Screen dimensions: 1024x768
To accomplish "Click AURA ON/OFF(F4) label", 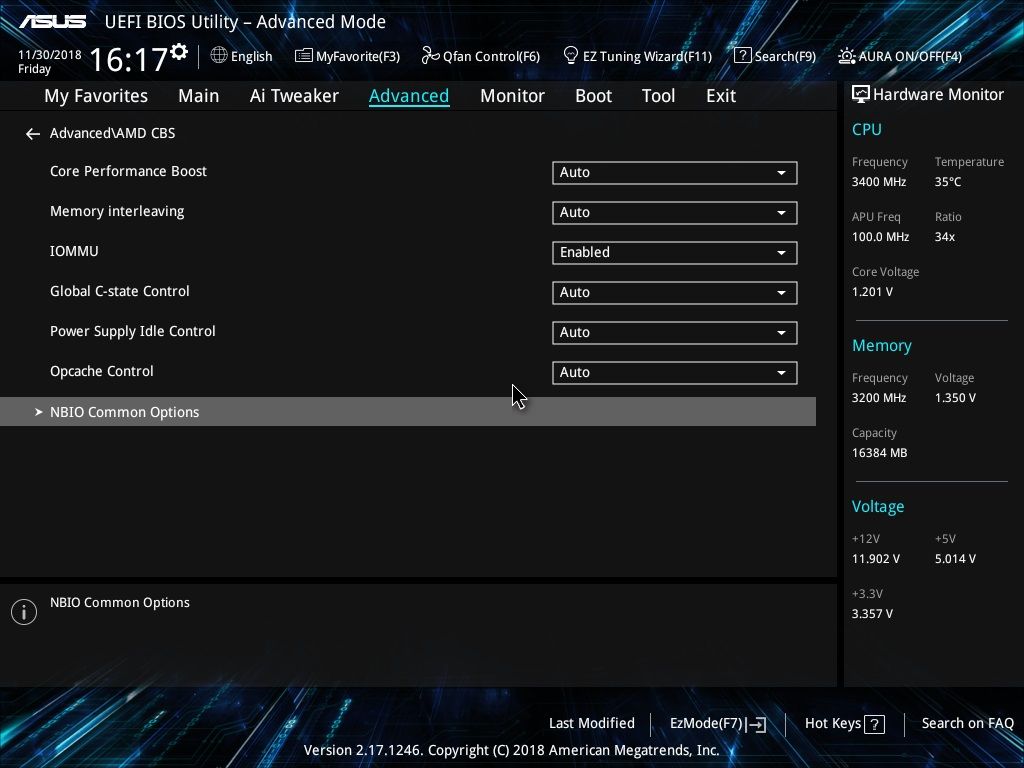I will point(910,57).
